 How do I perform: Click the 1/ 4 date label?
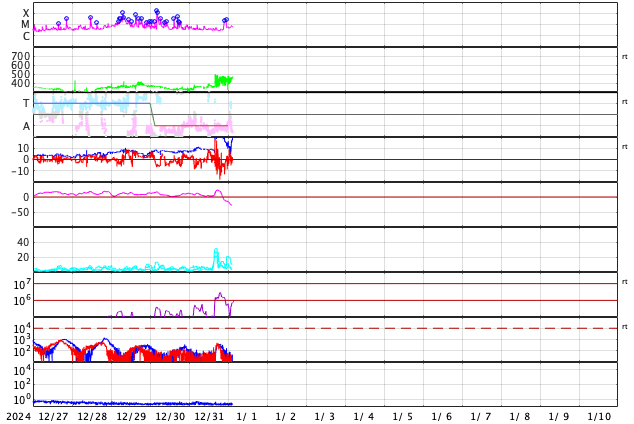tap(363, 417)
